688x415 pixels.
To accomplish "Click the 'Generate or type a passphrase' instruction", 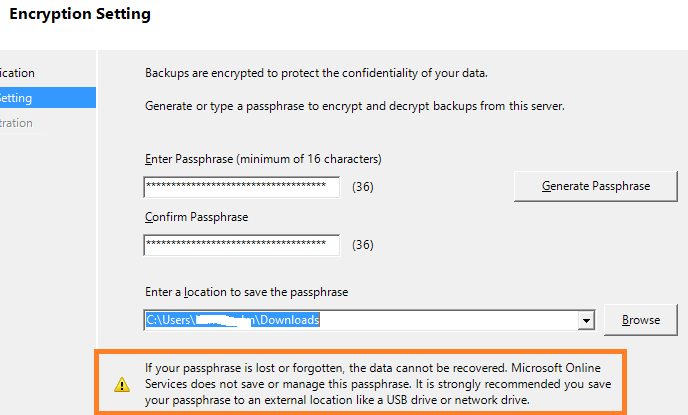I will [x=355, y=106].
